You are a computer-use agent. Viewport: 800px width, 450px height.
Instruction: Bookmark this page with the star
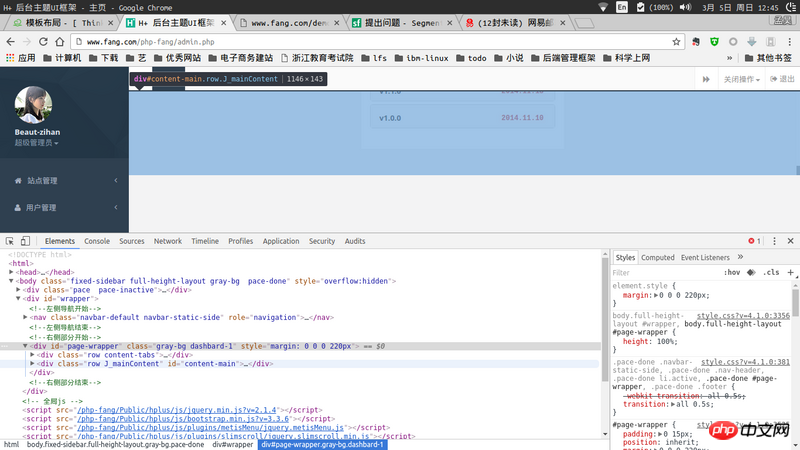point(676,42)
